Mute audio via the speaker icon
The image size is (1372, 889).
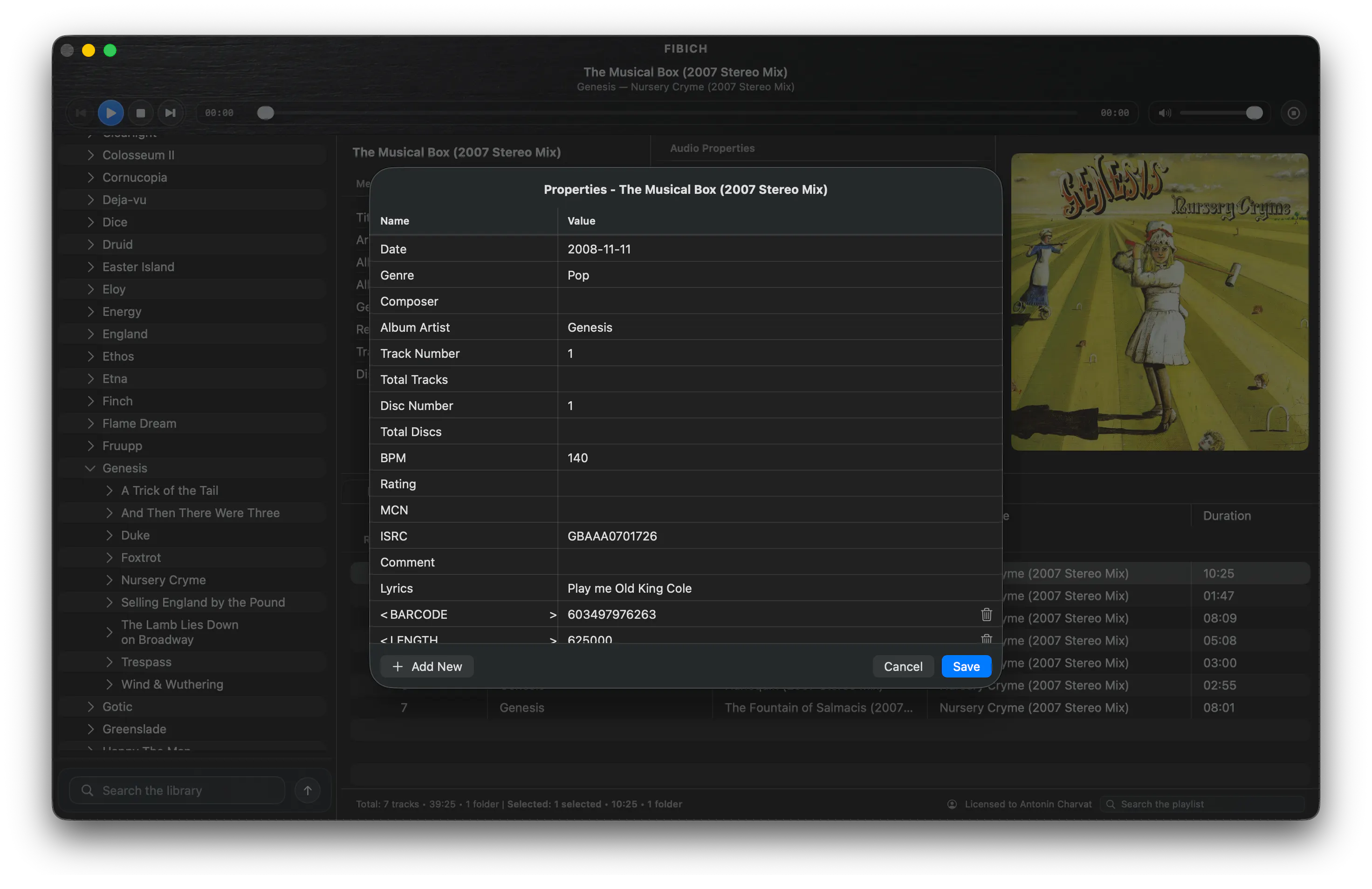tap(1165, 113)
